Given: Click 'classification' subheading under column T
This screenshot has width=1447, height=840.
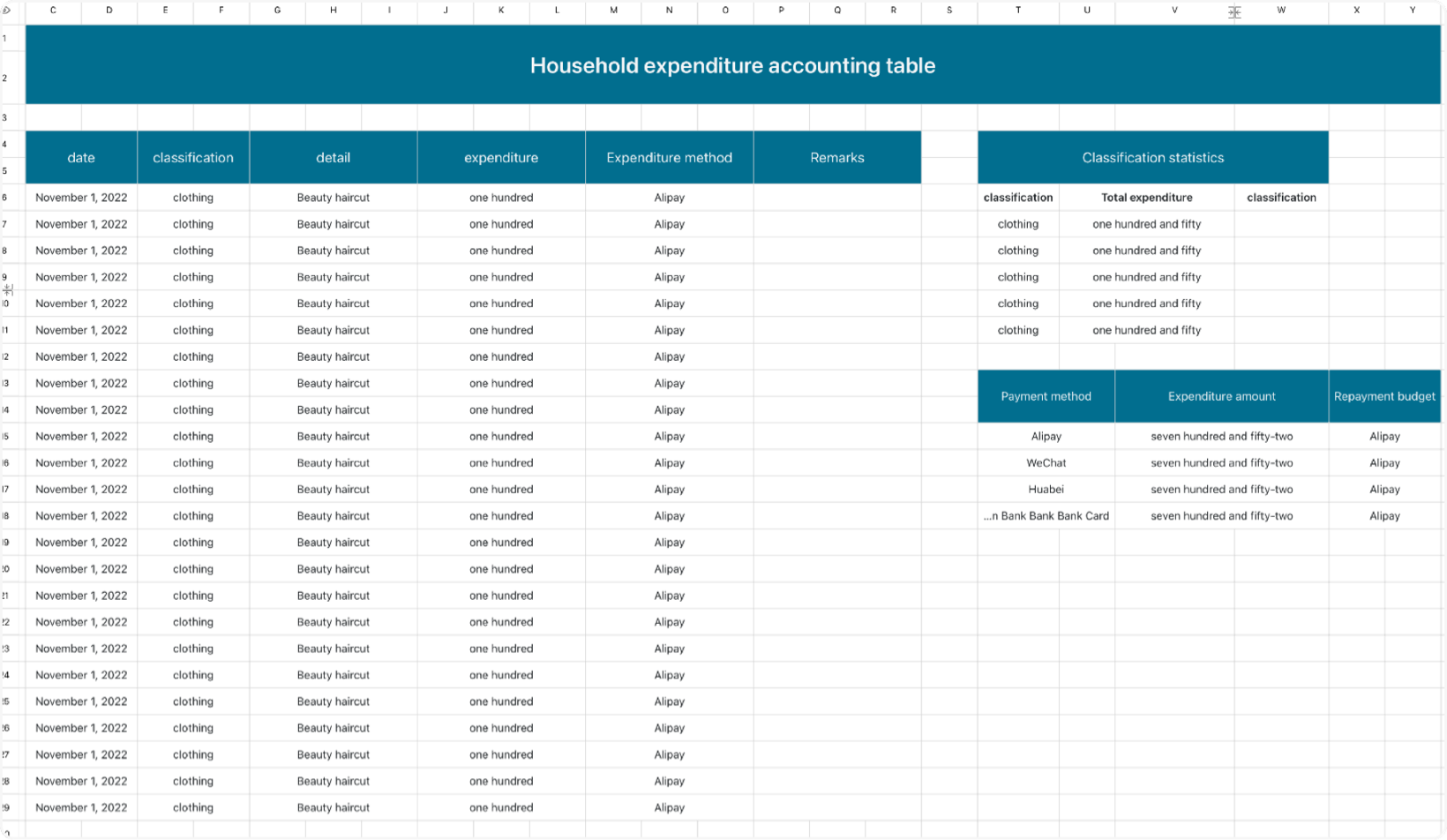Looking at the screenshot, I should point(1018,198).
